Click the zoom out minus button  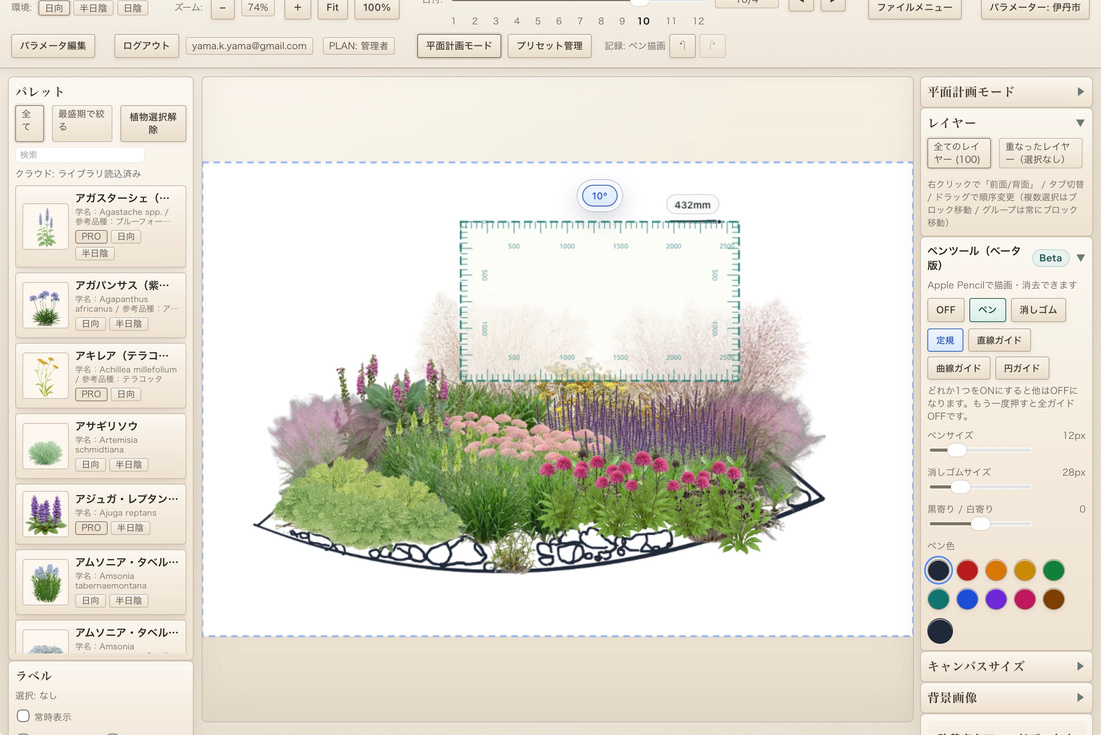(222, 8)
